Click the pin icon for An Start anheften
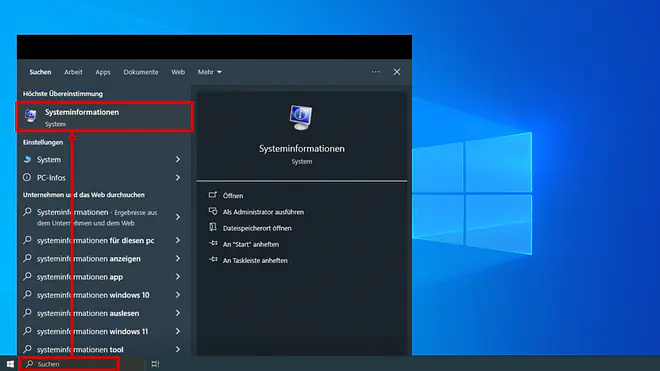This screenshot has height=371, width=660. [213, 243]
